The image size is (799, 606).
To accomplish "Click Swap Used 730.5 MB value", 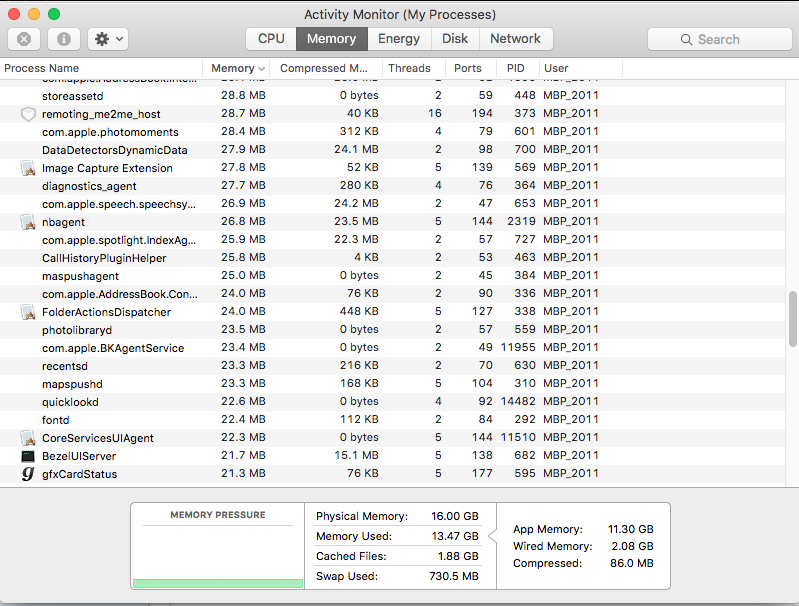I will [x=454, y=576].
